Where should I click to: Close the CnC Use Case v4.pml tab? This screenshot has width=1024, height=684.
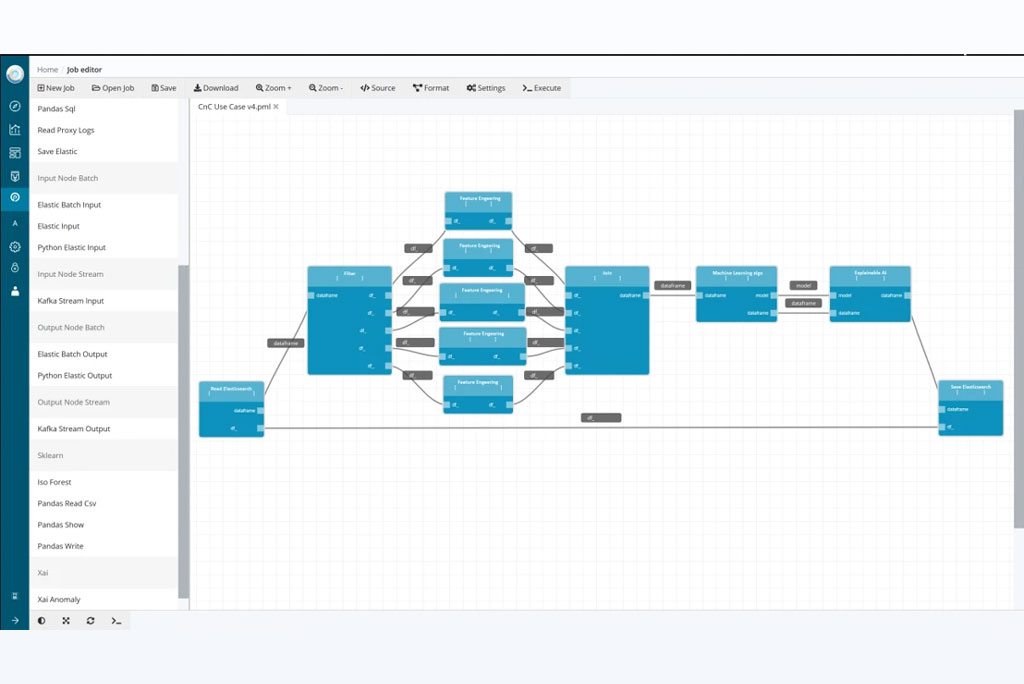pyautogui.click(x=276, y=106)
